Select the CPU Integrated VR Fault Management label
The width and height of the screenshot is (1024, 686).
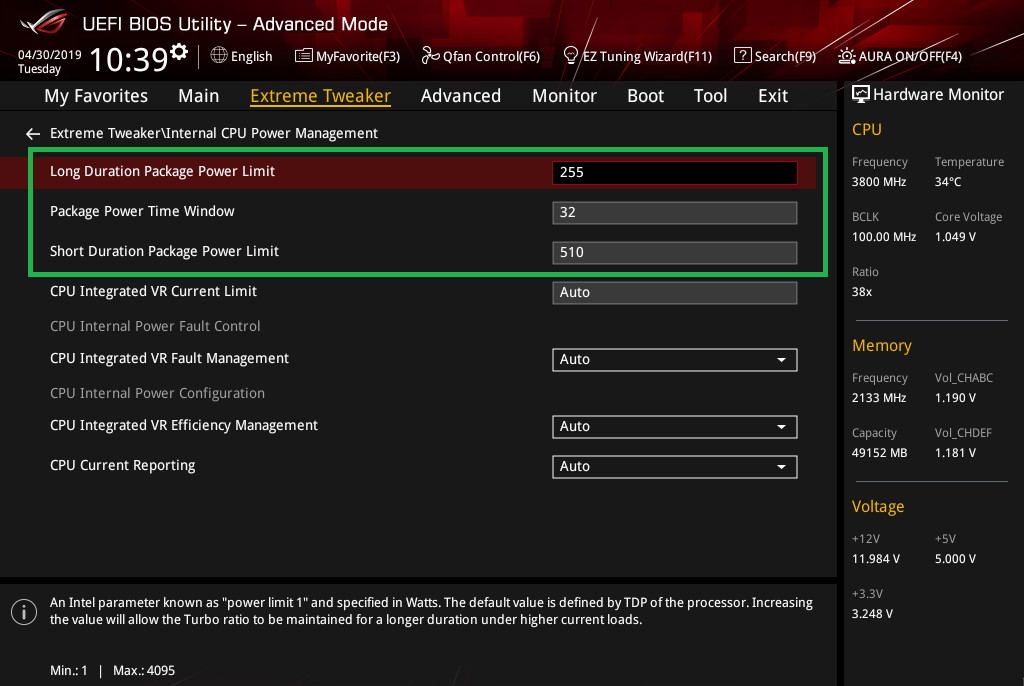(169, 358)
